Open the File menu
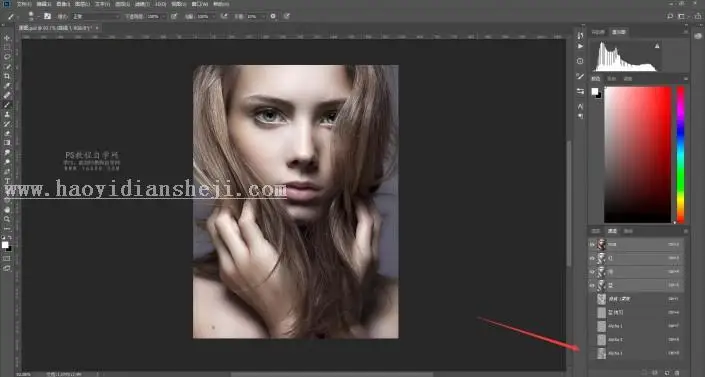 click(x=24, y=4)
